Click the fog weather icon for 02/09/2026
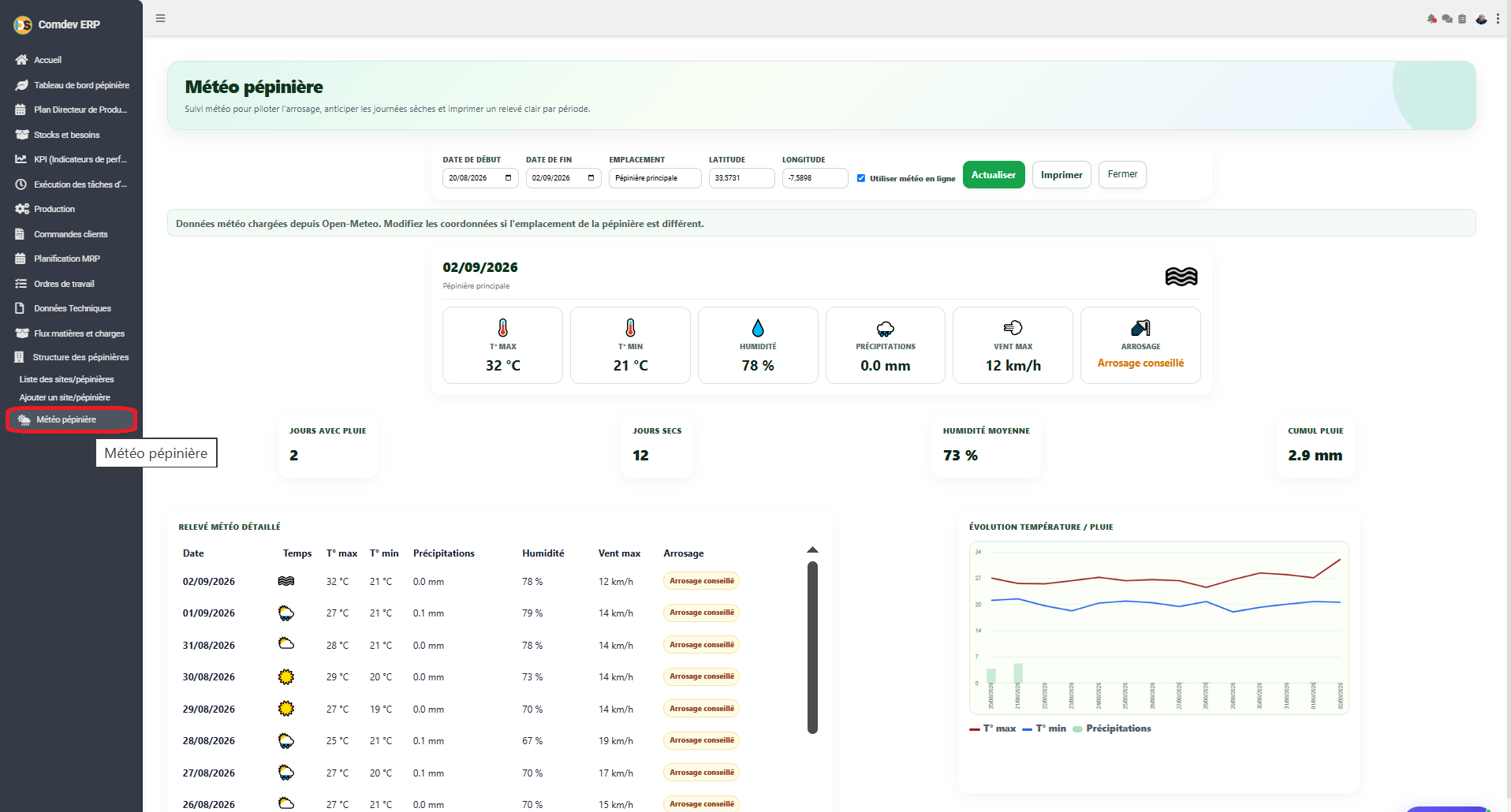Image resolution: width=1511 pixels, height=812 pixels. [1181, 277]
